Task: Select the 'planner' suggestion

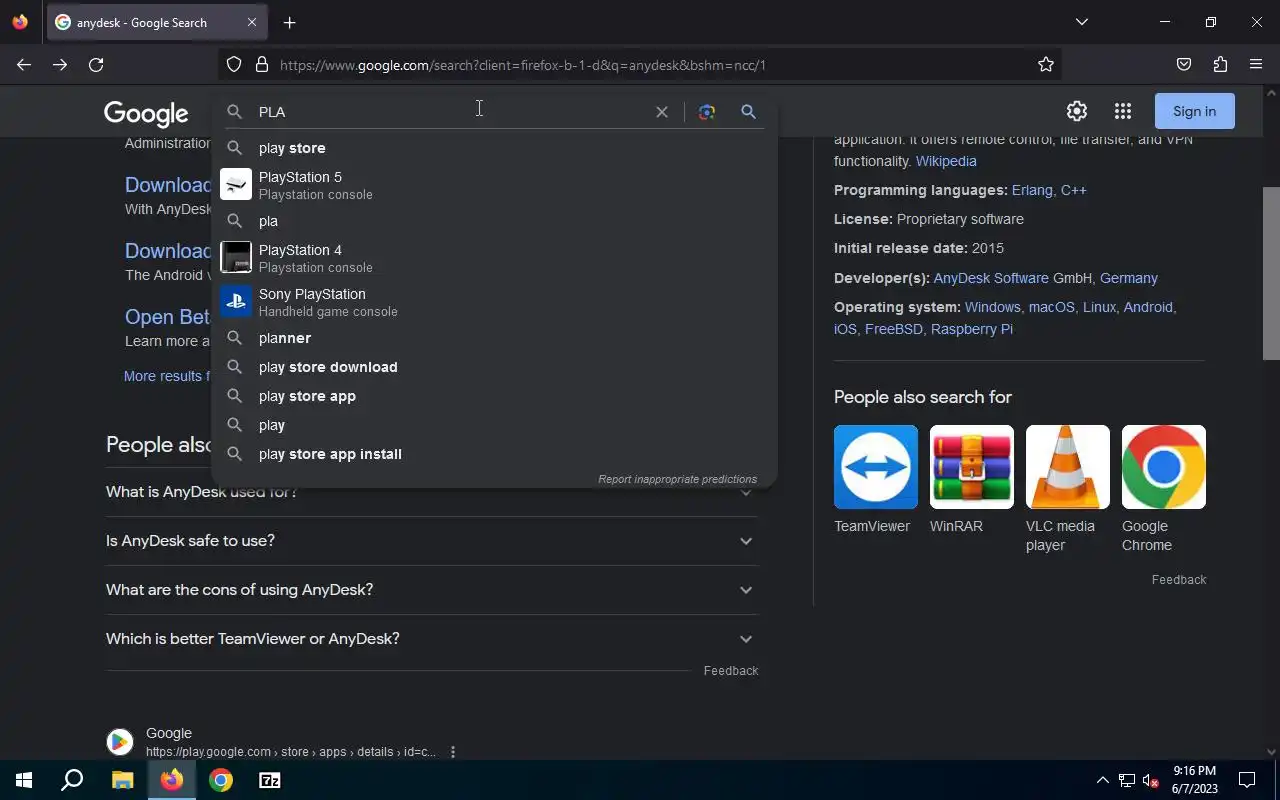Action: coord(494,338)
